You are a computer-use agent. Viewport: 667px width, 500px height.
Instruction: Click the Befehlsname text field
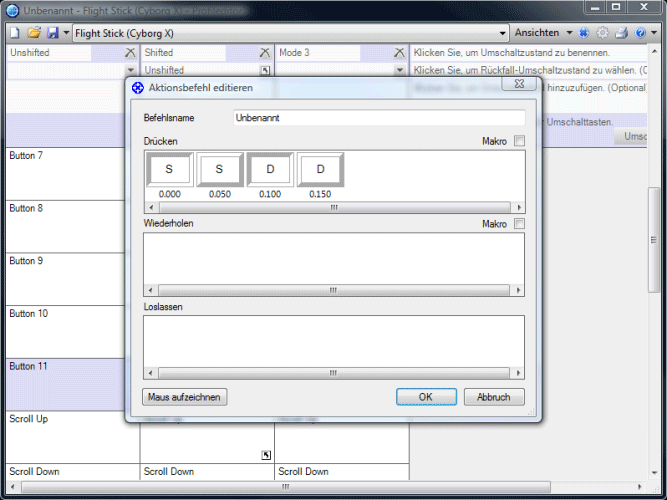(x=378, y=118)
